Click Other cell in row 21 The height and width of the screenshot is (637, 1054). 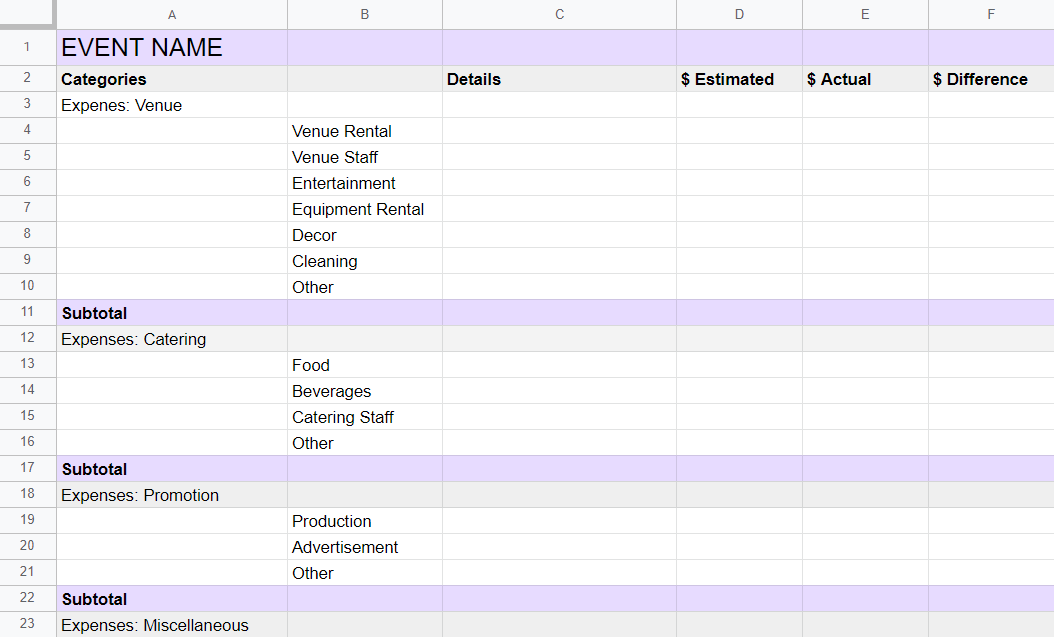pyautogui.click(x=365, y=573)
